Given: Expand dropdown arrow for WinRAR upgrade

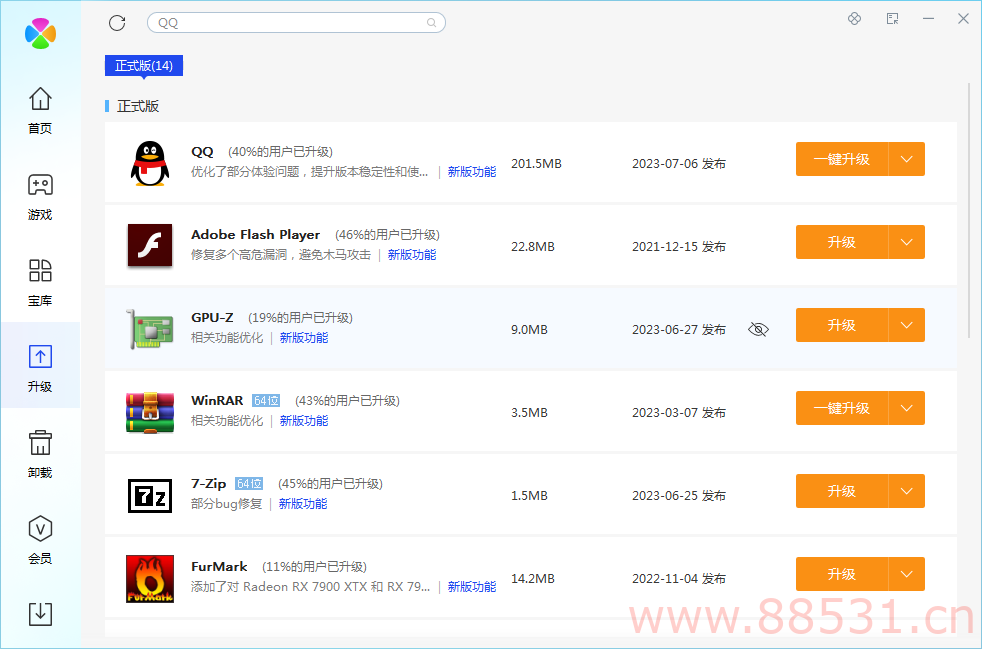Looking at the screenshot, I should coord(906,408).
